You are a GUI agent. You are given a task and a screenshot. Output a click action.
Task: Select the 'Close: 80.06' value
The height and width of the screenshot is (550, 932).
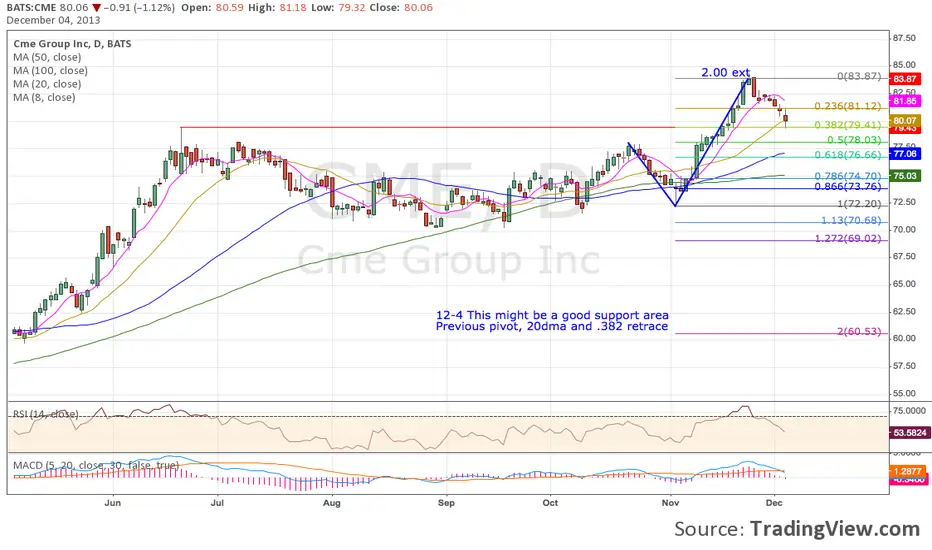[401, 8]
